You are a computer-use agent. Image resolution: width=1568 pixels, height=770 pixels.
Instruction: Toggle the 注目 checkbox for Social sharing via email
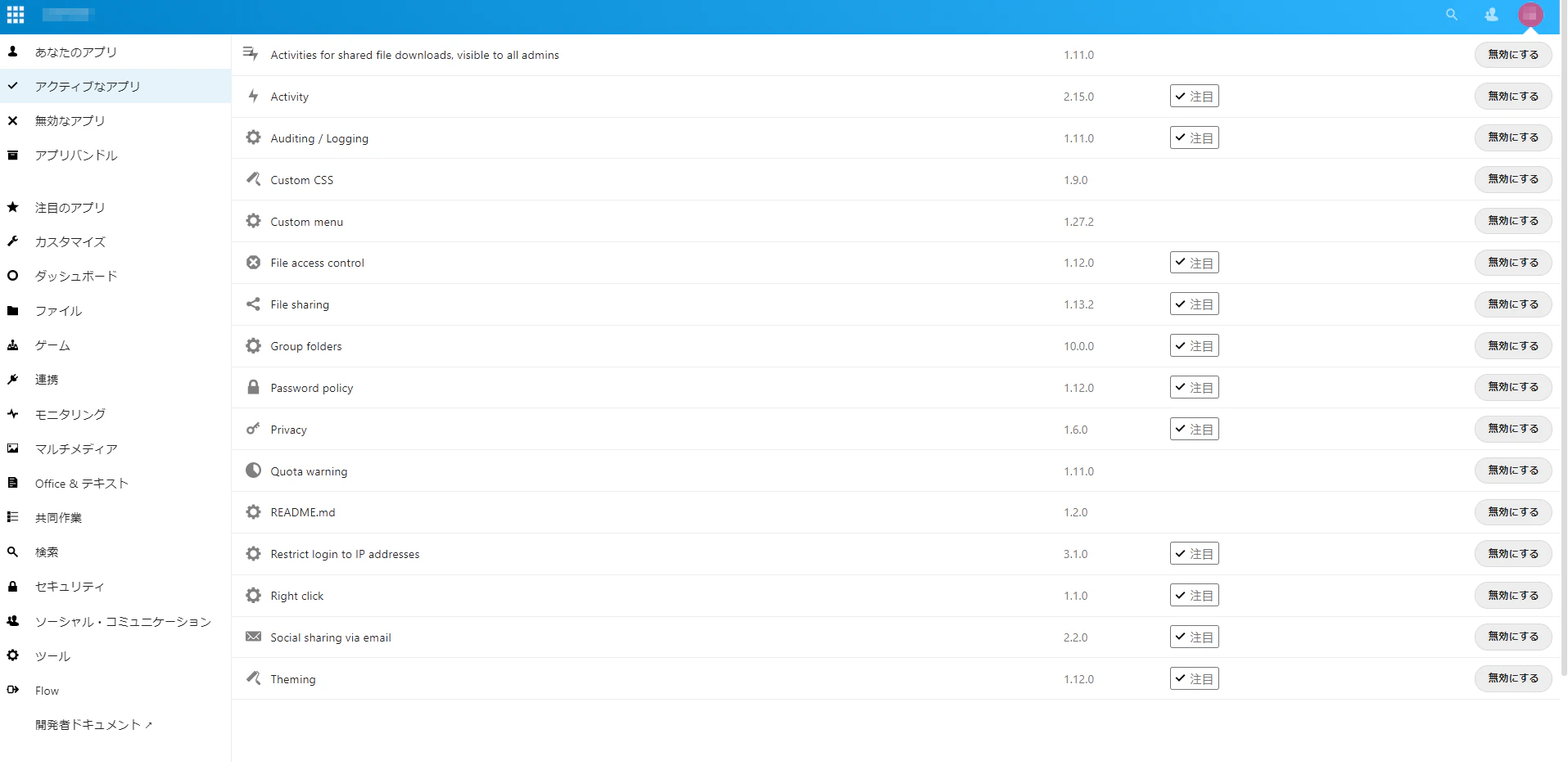pos(1194,637)
